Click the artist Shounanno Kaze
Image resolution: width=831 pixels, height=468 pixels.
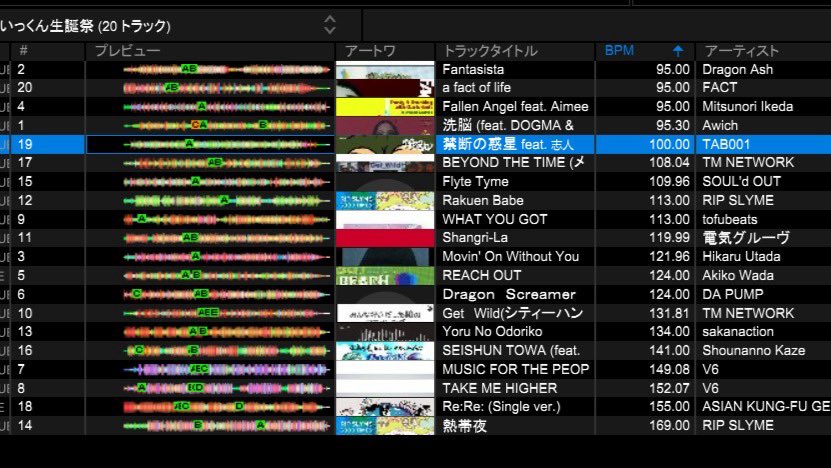pos(753,350)
